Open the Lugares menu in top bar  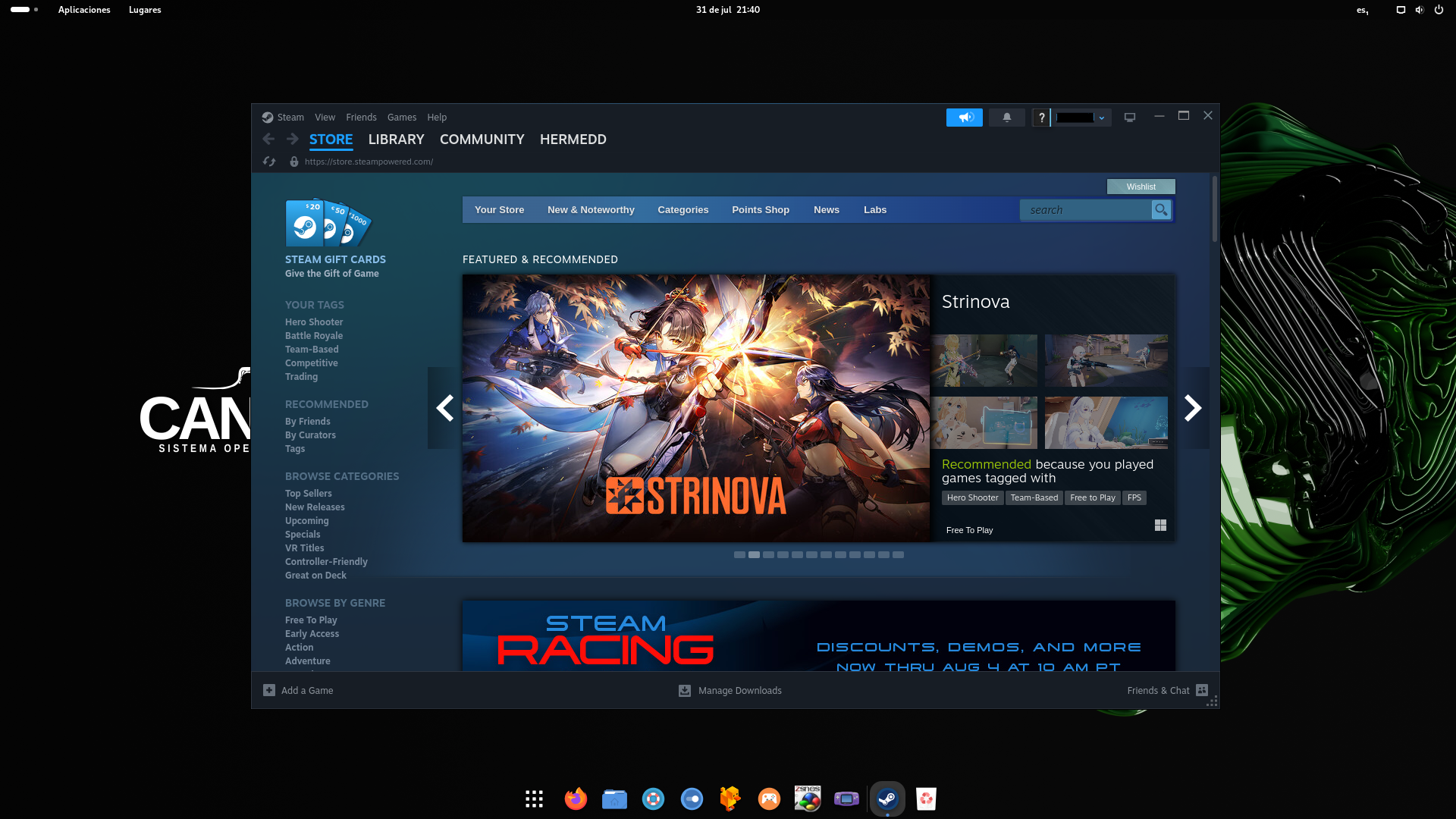pos(145,10)
